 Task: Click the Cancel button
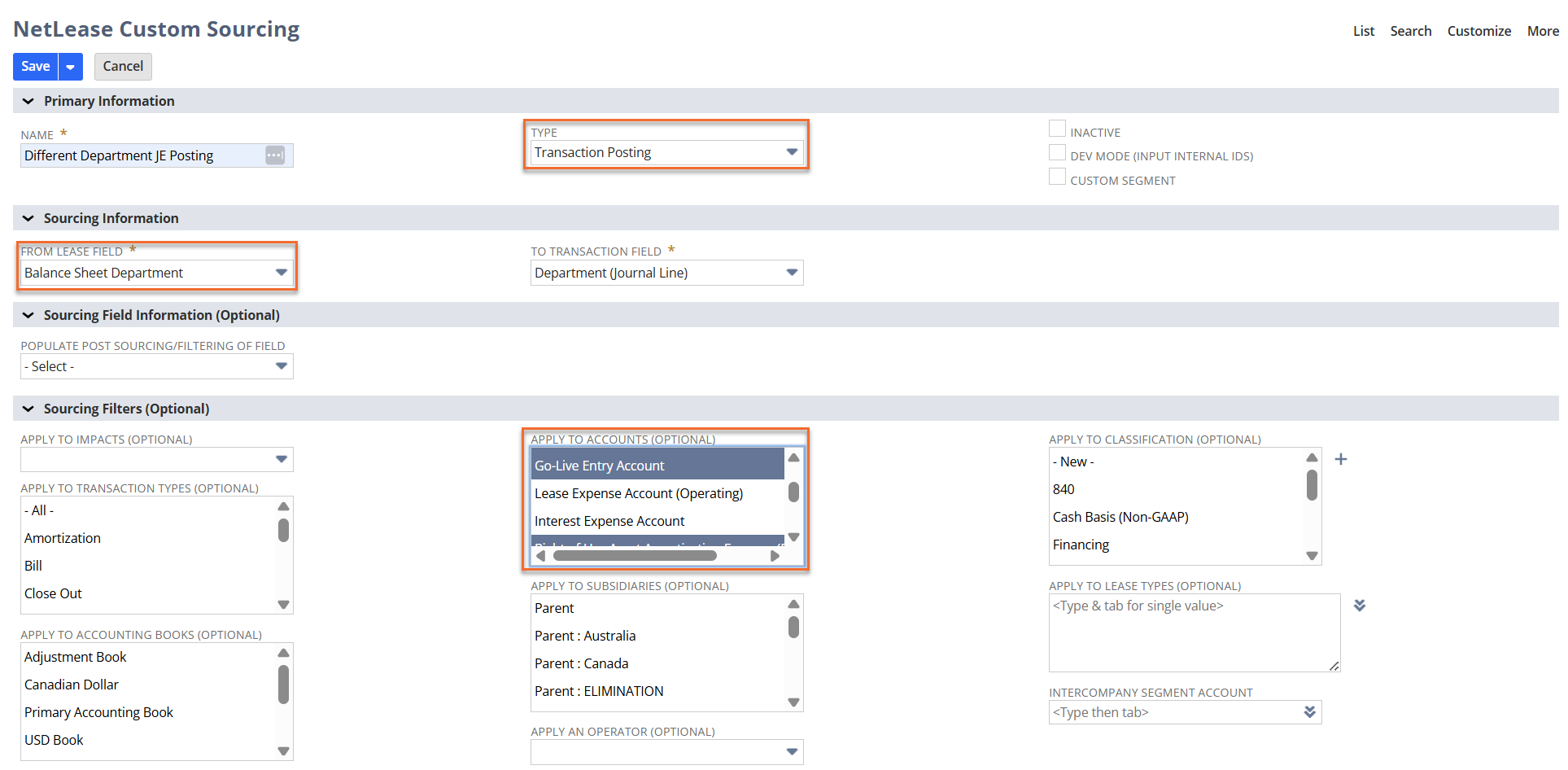[123, 67]
